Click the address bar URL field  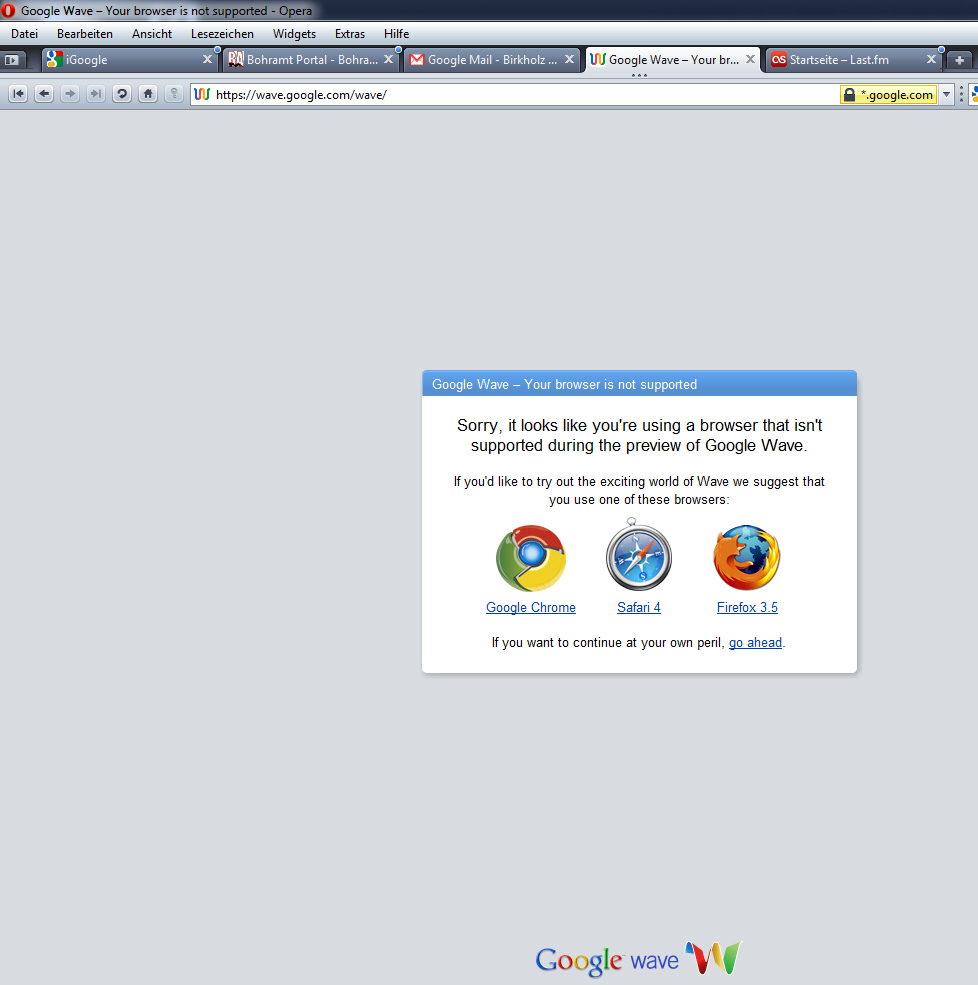tap(520, 95)
